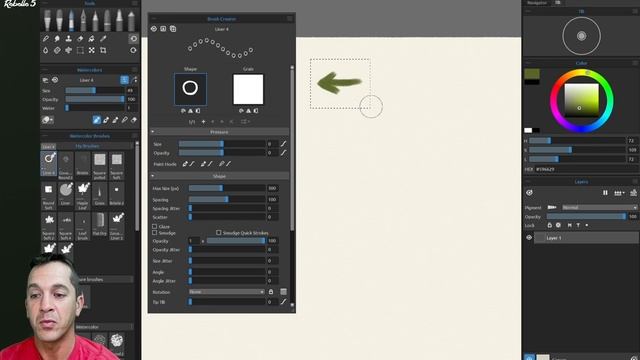
Task: Open the curve editor for Tip Tilt
Action: 283,302
